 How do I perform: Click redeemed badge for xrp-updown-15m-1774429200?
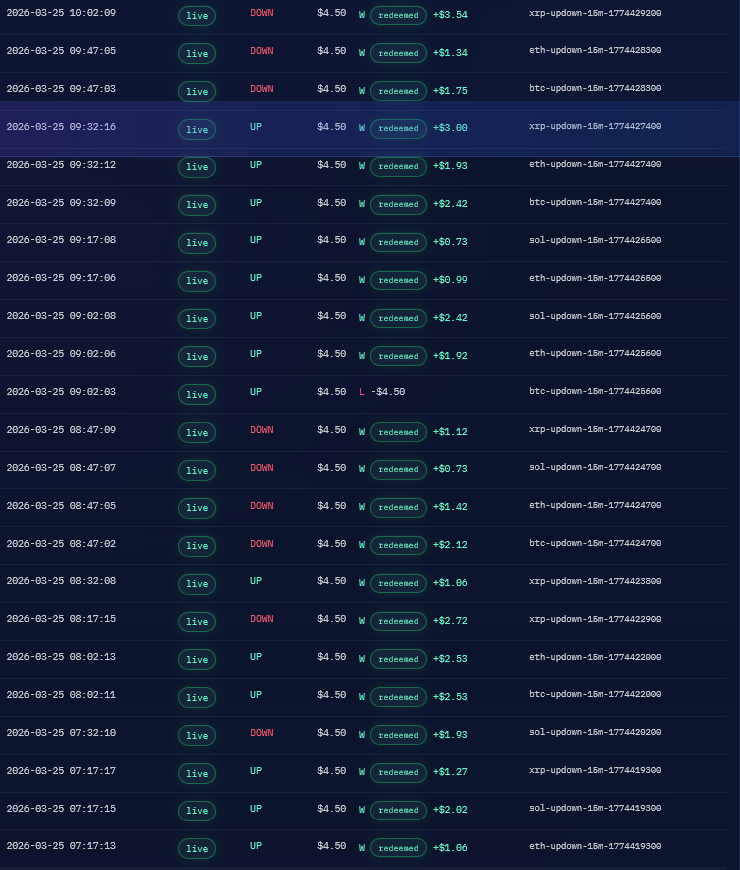pyautogui.click(x=398, y=16)
